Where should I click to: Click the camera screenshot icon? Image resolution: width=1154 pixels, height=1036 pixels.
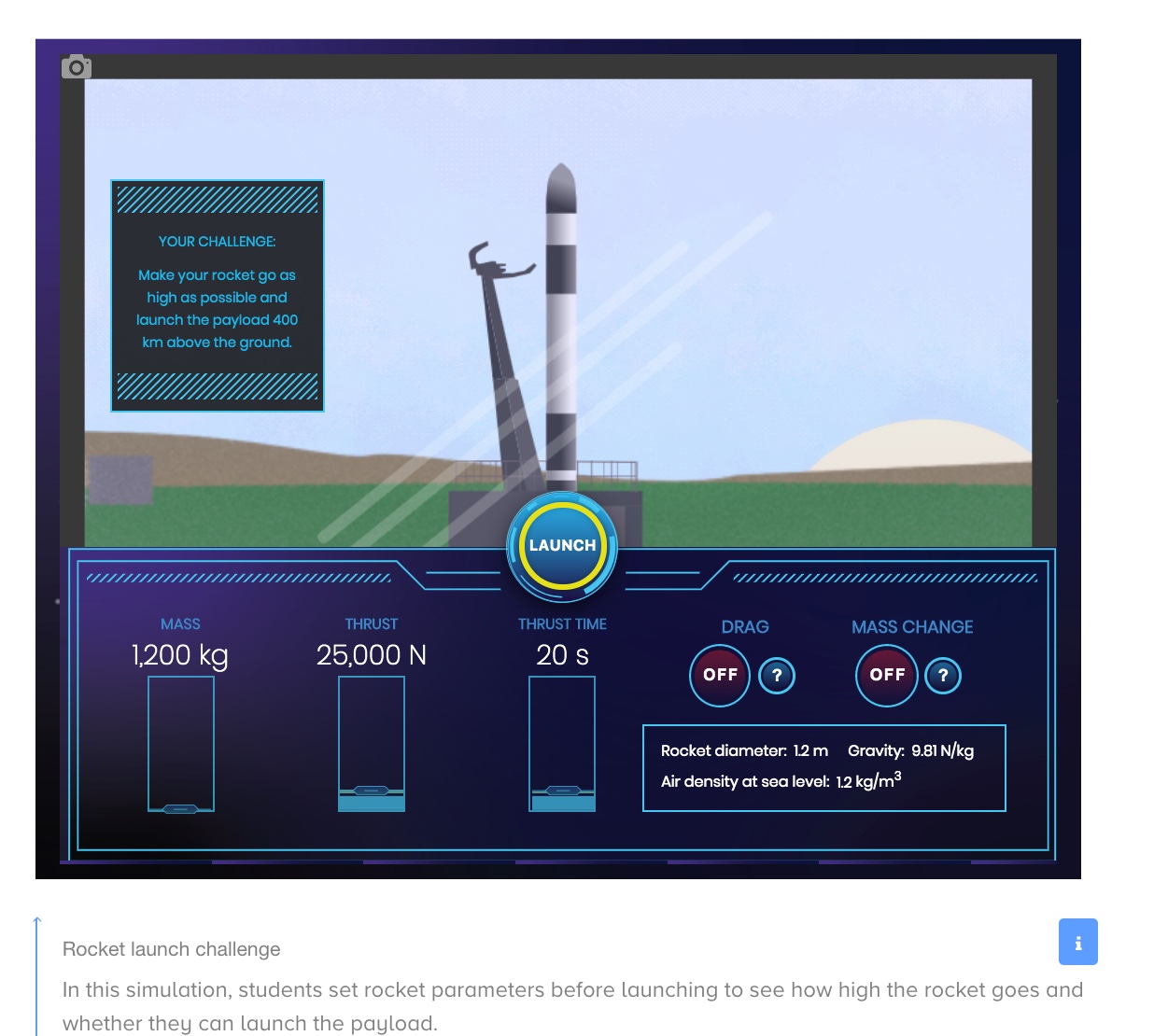pyautogui.click(x=77, y=66)
